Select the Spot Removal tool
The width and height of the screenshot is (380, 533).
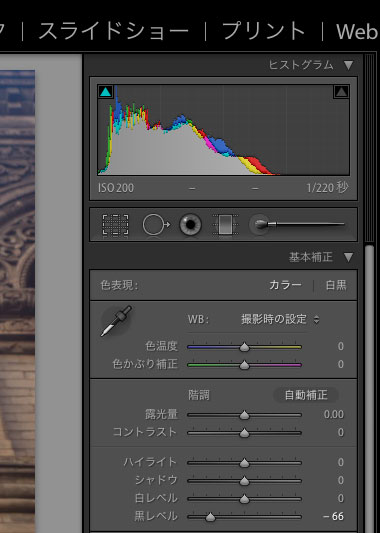156,225
